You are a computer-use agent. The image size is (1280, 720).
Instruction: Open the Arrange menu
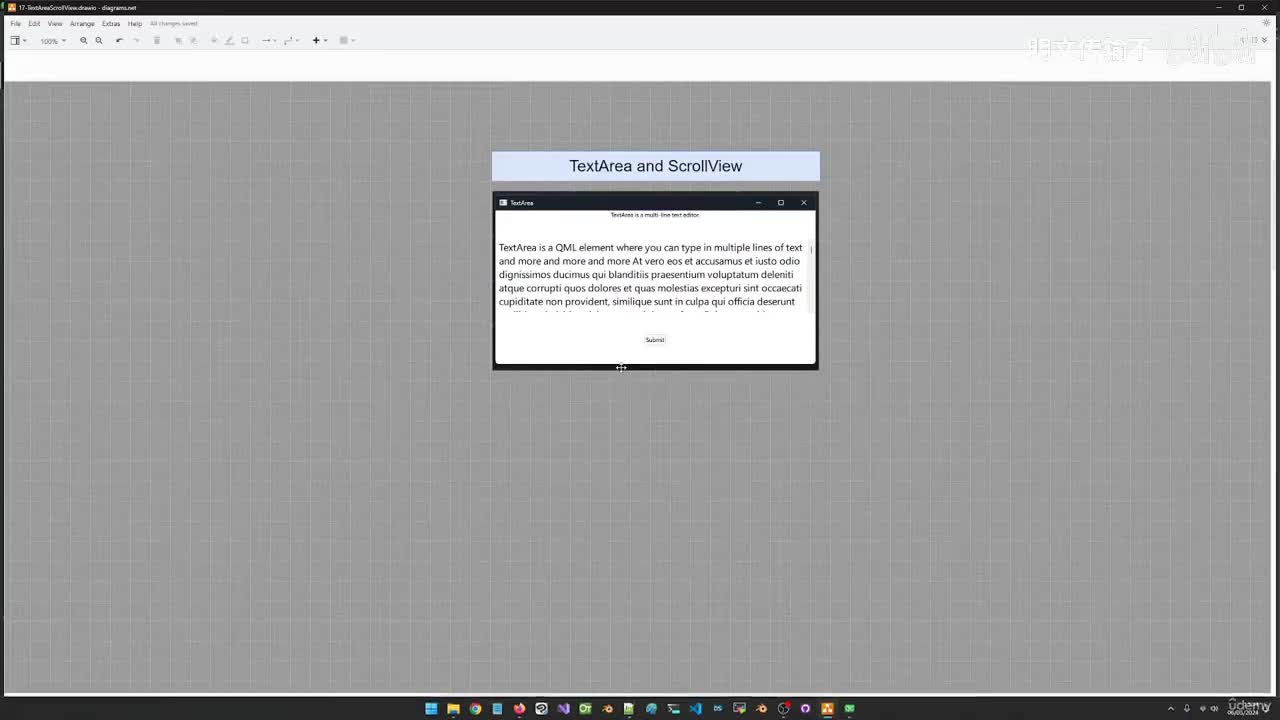click(82, 23)
